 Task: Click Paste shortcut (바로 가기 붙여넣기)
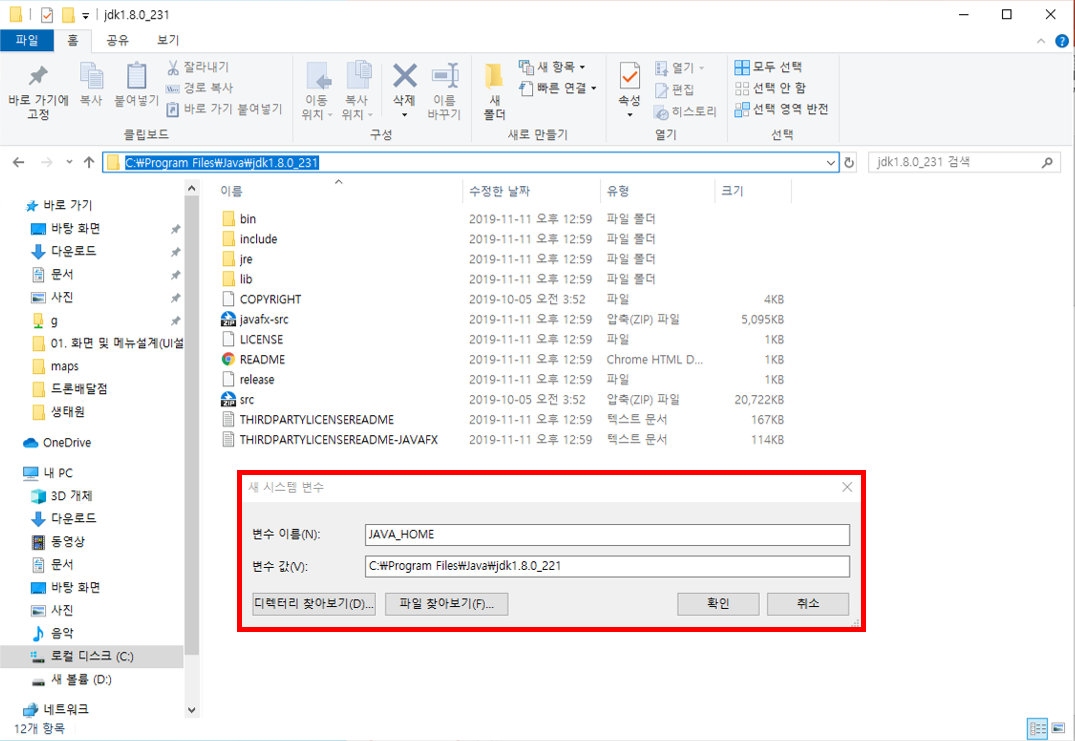point(225,109)
